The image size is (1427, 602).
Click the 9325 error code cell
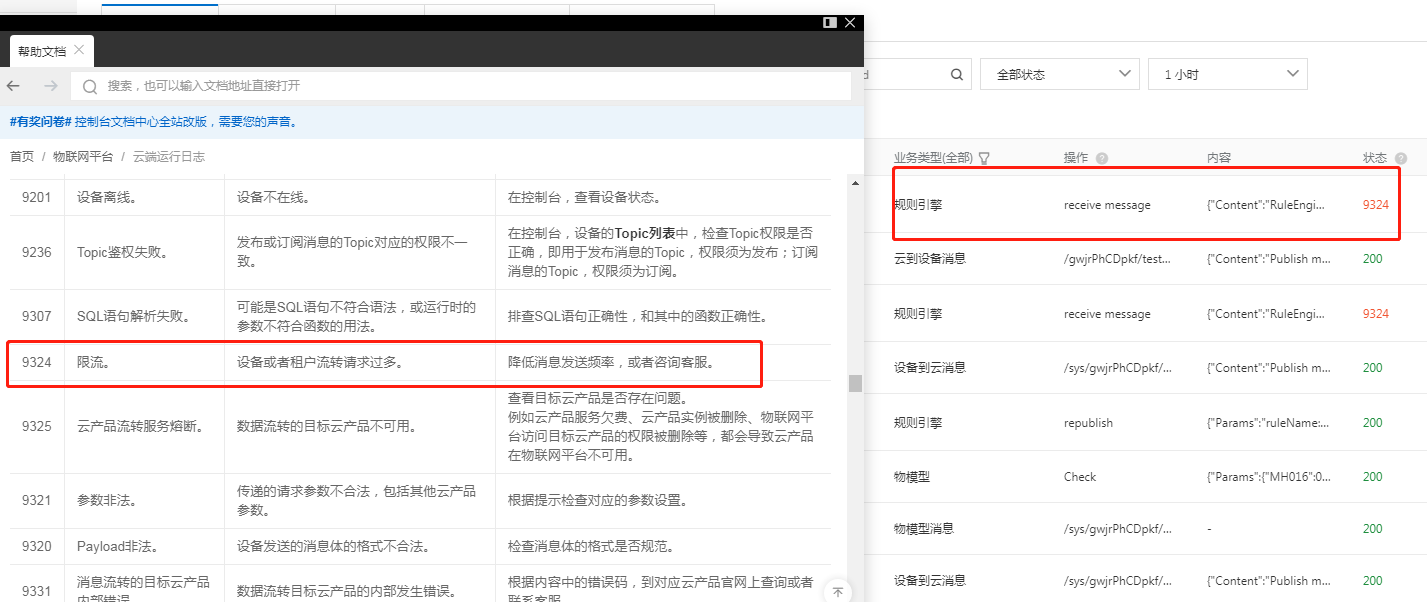36,427
